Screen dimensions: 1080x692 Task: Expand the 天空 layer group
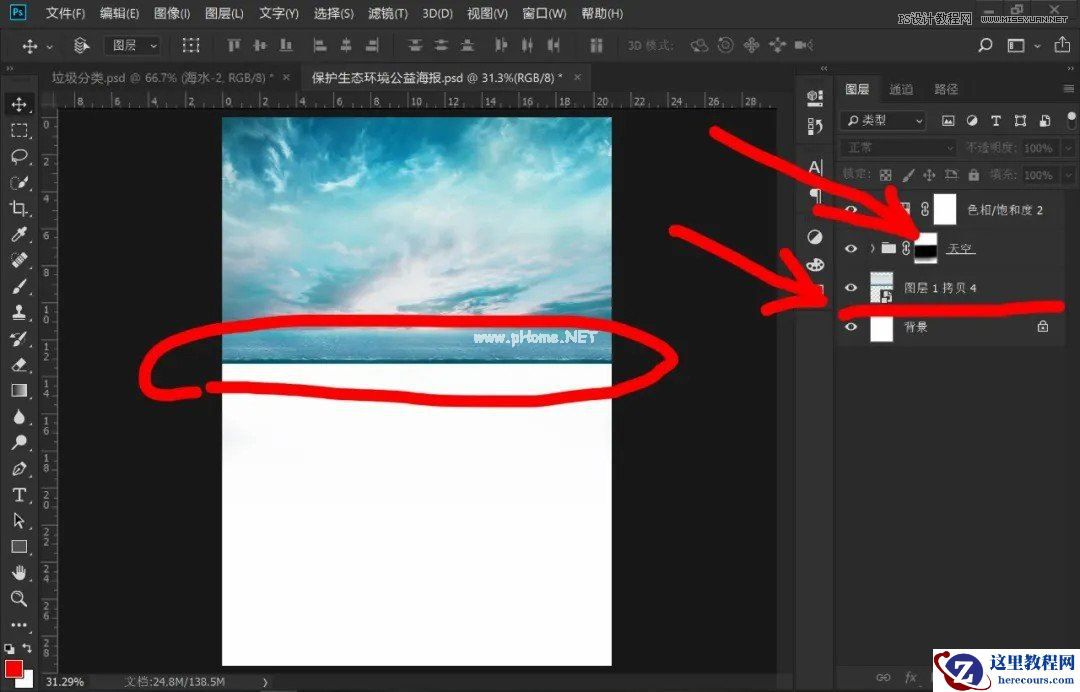[x=872, y=248]
